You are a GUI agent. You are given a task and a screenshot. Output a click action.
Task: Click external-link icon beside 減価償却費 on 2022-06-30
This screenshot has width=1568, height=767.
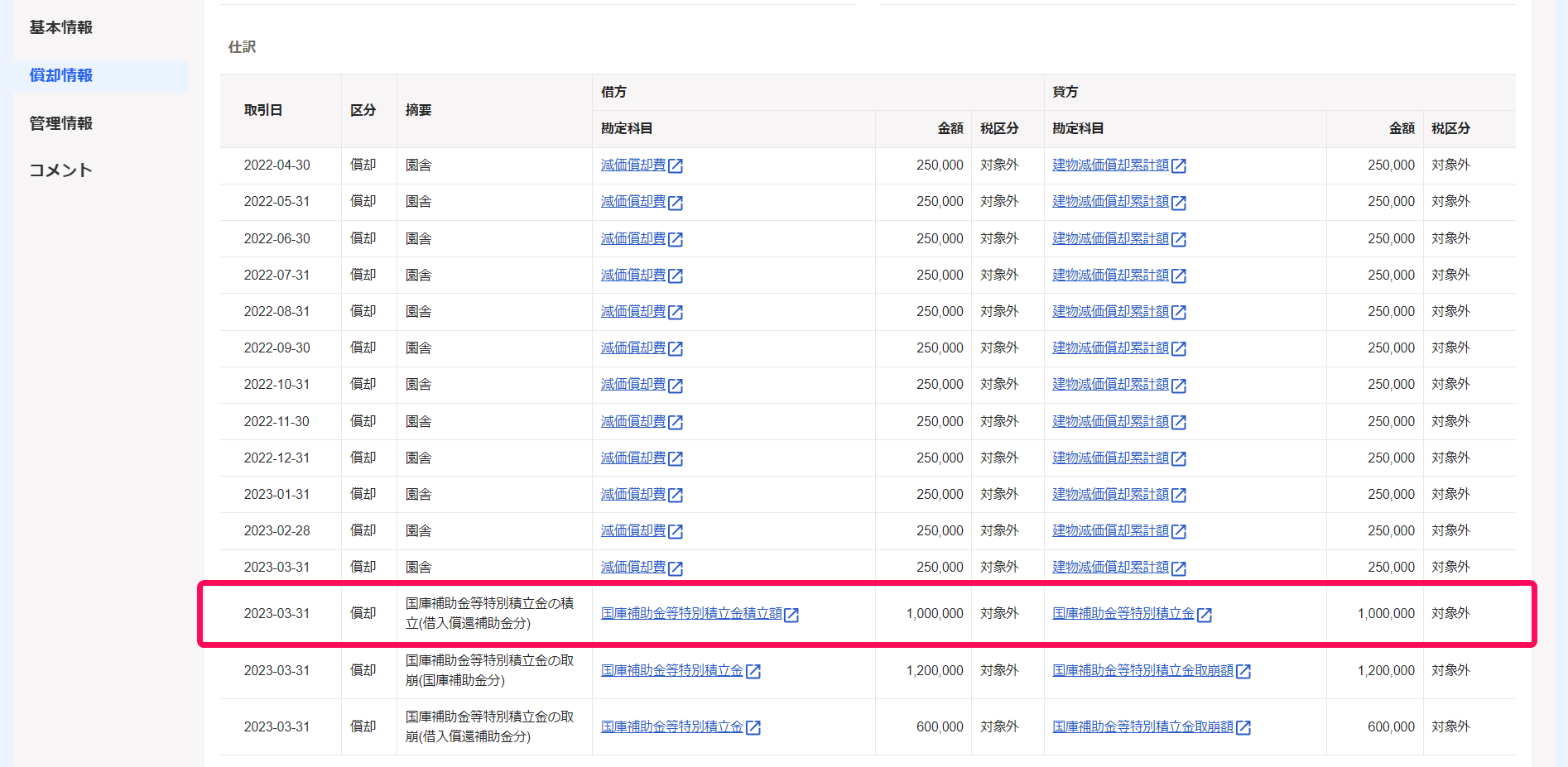676,239
